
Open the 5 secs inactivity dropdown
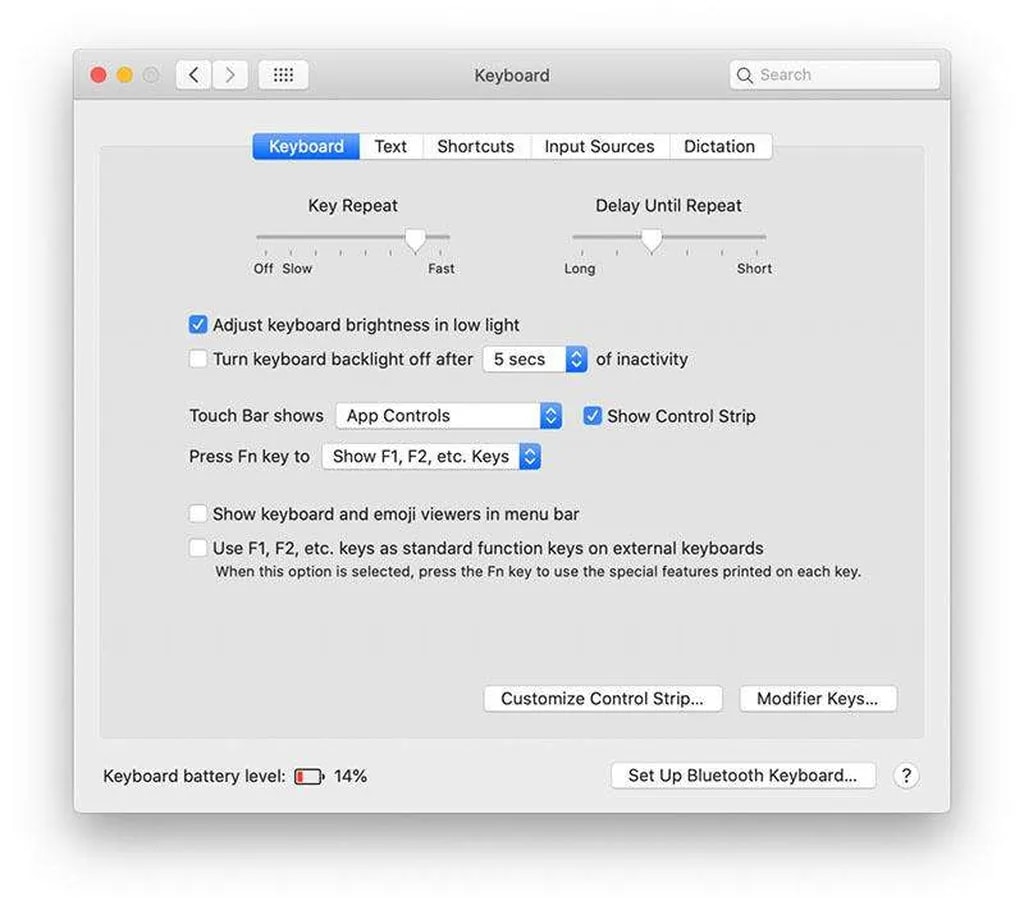[x=535, y=359]
